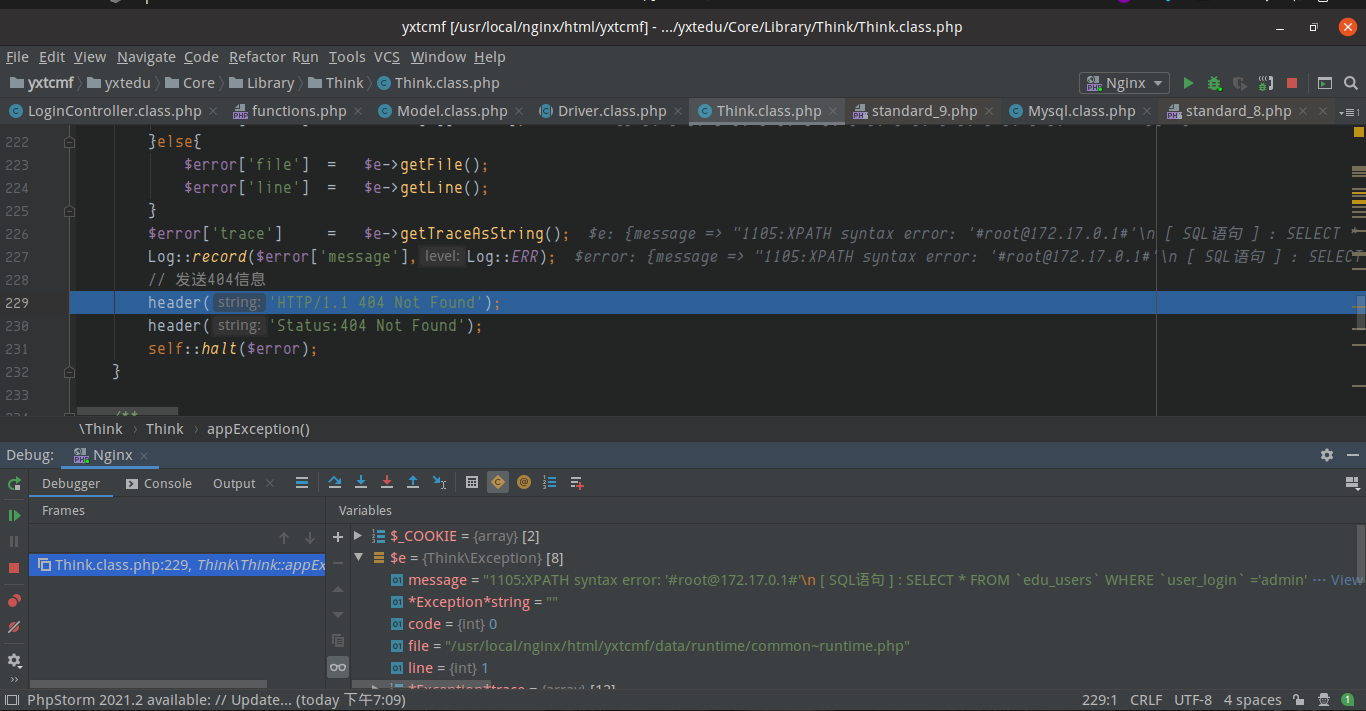Select Think.class.php:229 stack frame
Image resolution: width=1366 pixels, height=711 pixels.
(177, 565)
